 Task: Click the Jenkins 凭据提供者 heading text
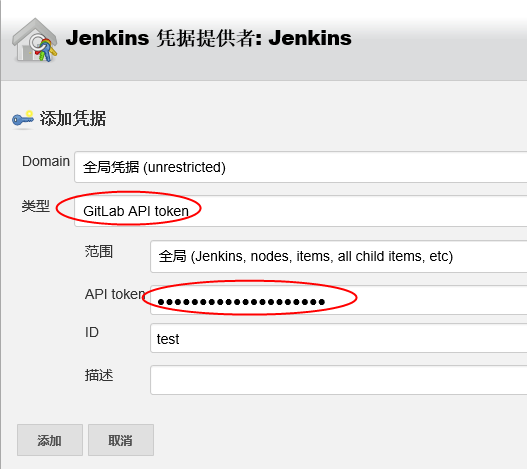(x=209, y=38)
